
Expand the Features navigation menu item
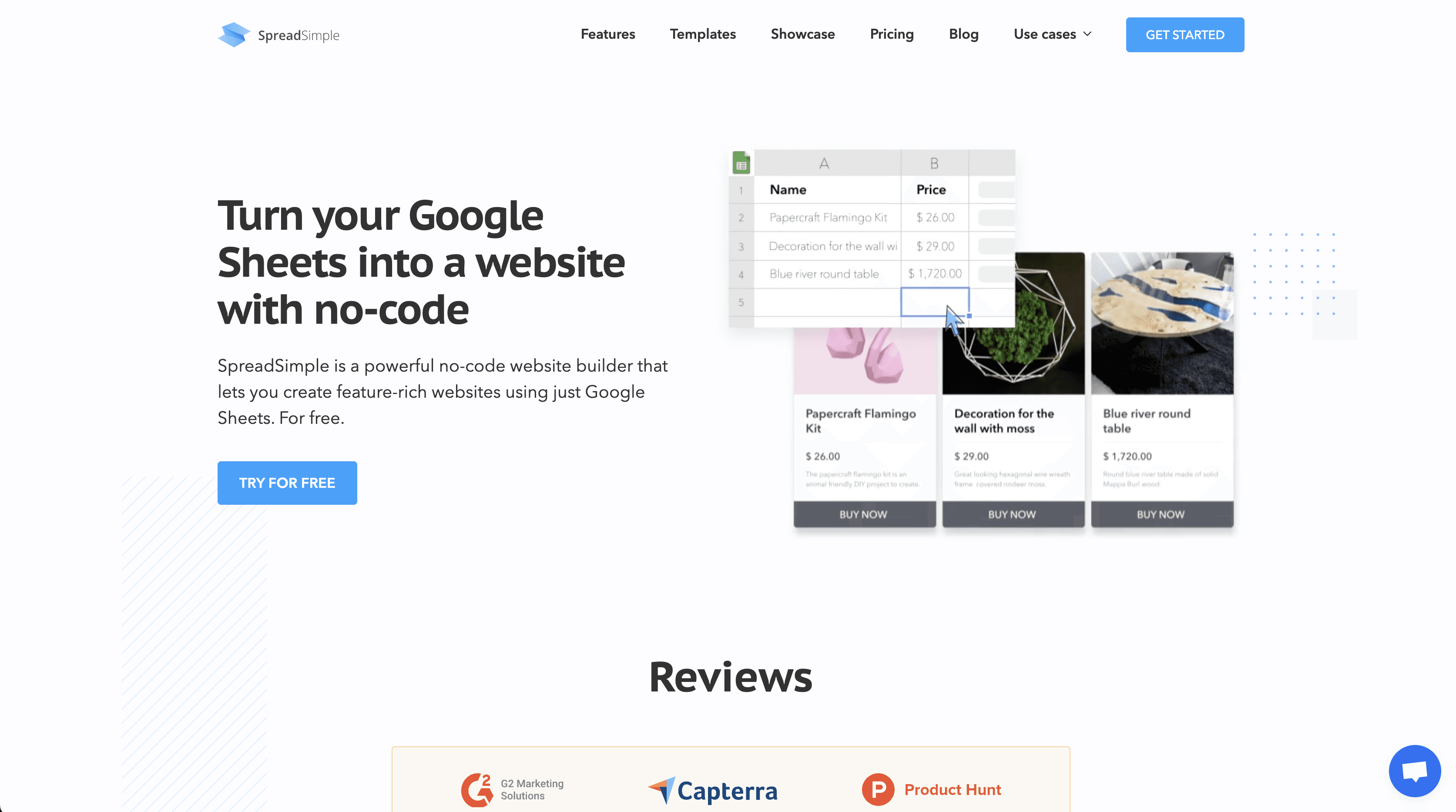coord(608,34)
